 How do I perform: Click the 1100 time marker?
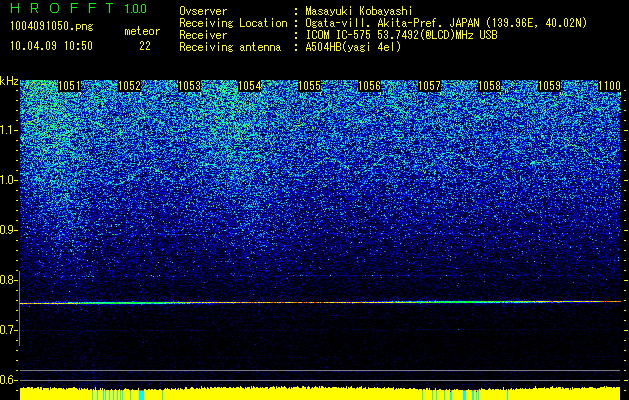tap(610, 86)
